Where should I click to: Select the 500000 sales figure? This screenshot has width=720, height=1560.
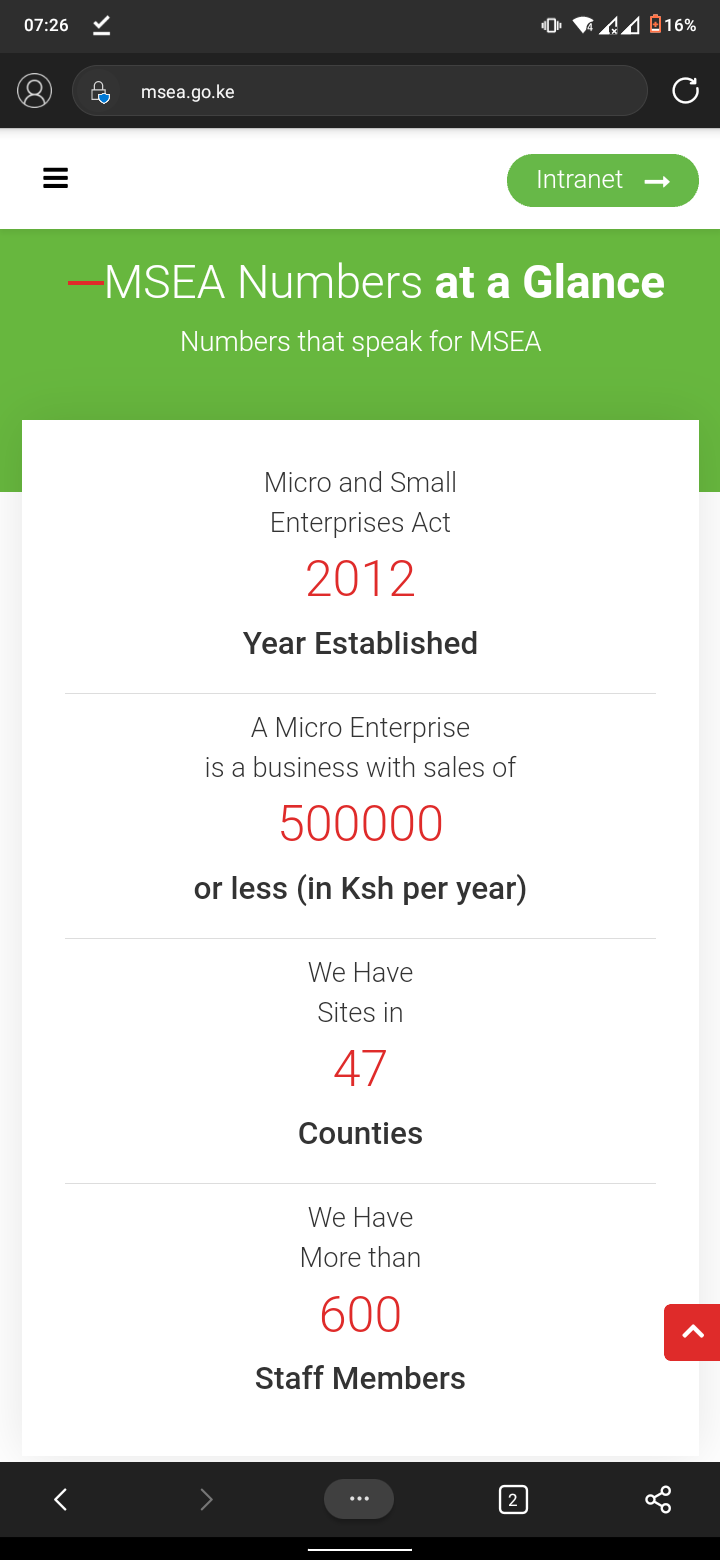pyautogui.click(x=360, y=824)
